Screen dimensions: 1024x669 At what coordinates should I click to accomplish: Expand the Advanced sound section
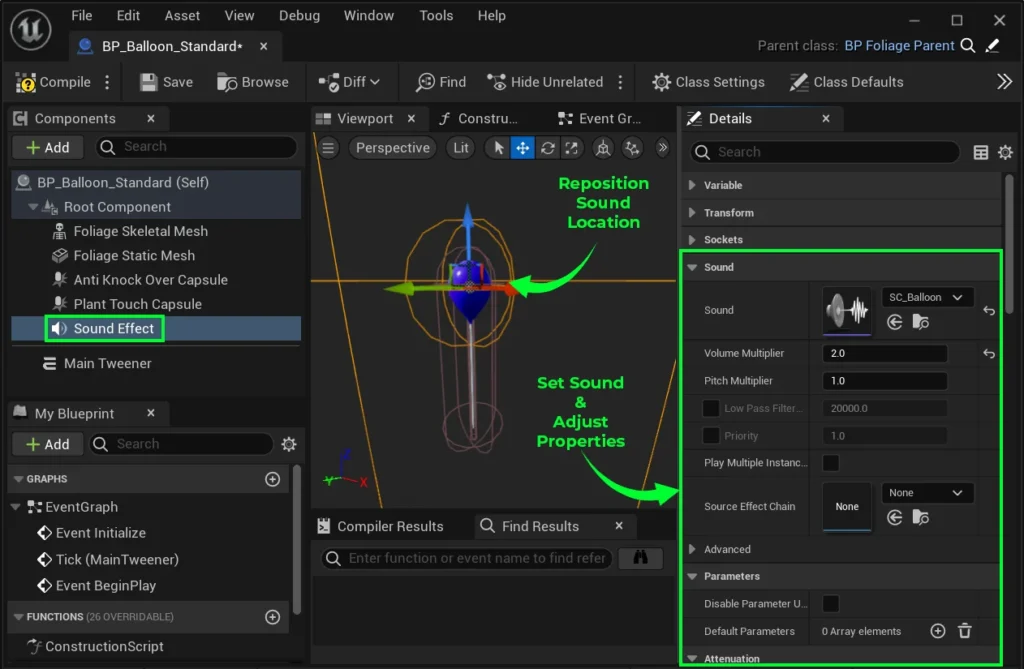pyautogui.click(x=726, y=549)
